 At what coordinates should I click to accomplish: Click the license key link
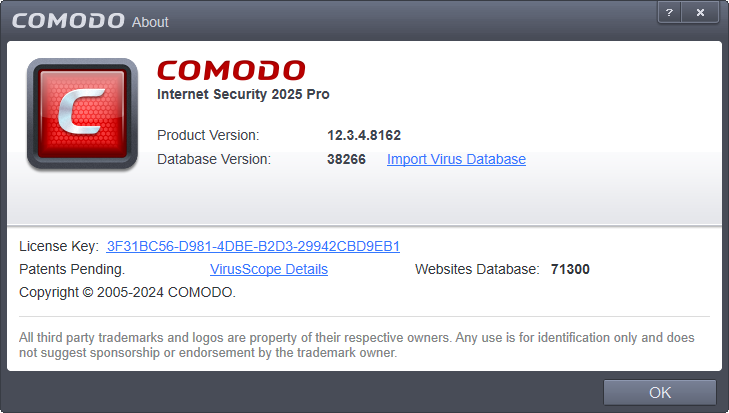(253, 246)
